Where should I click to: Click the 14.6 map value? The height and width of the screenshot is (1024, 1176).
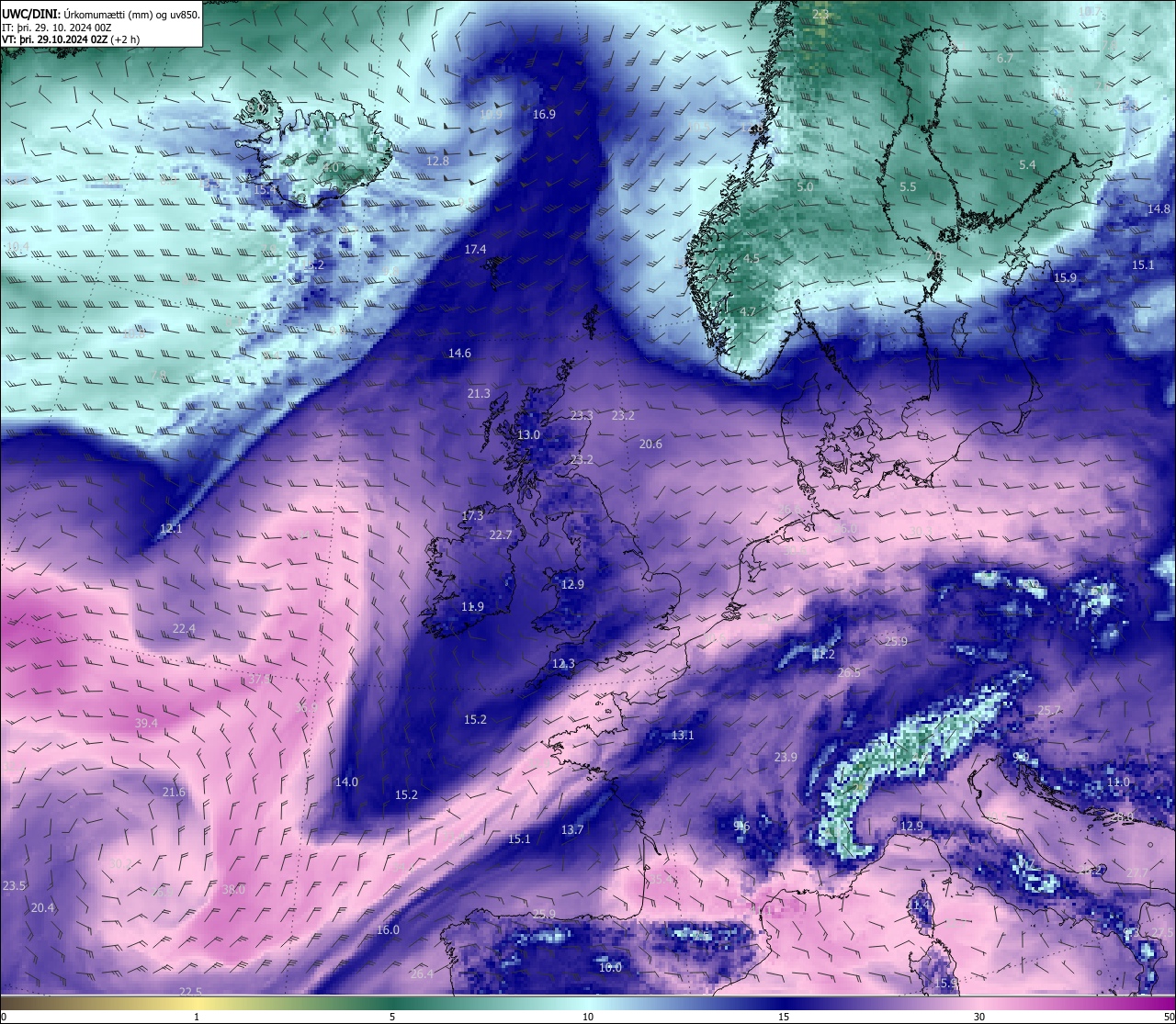tap(459, 353)
